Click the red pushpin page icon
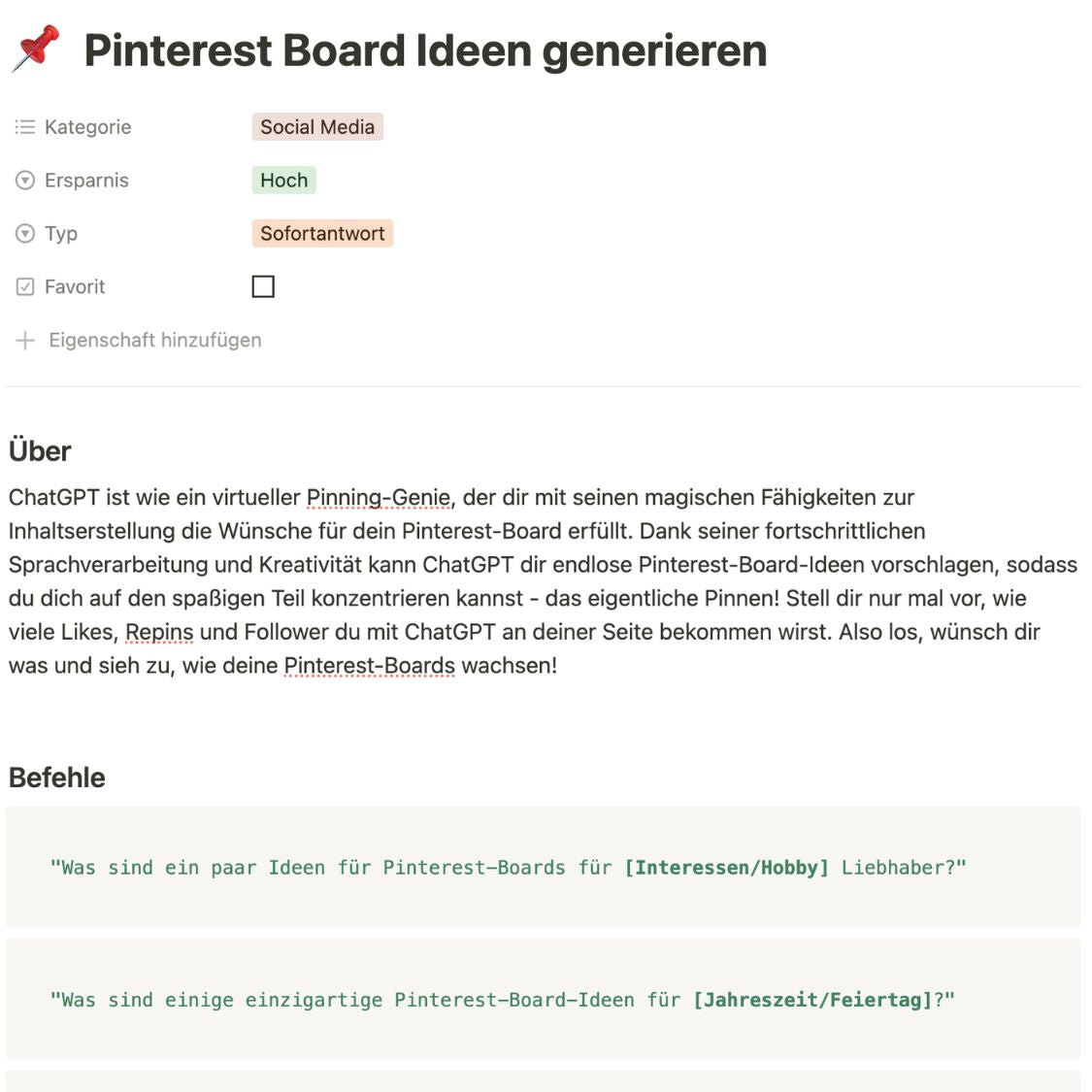The height and width of the screenshot is (1092, 1092). [36, 49]
